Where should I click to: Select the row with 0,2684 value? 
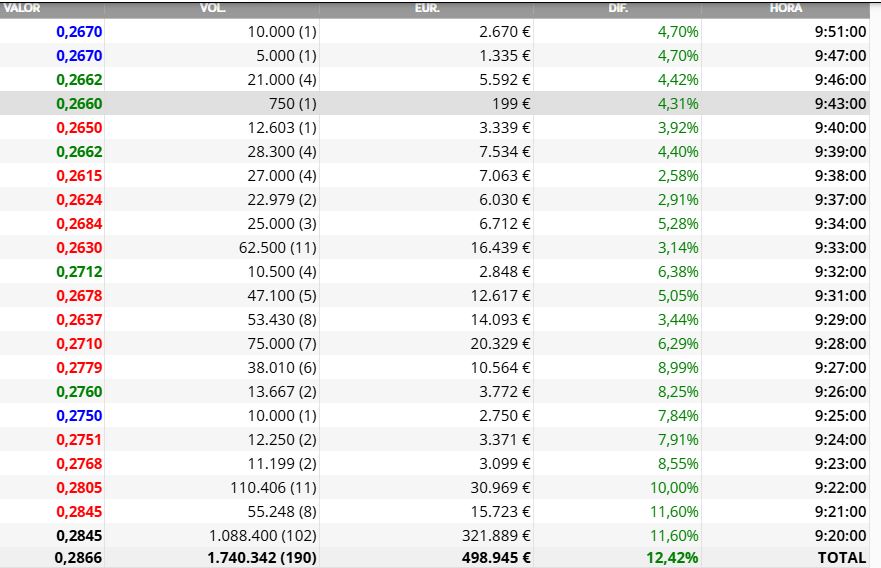point(434,224)
